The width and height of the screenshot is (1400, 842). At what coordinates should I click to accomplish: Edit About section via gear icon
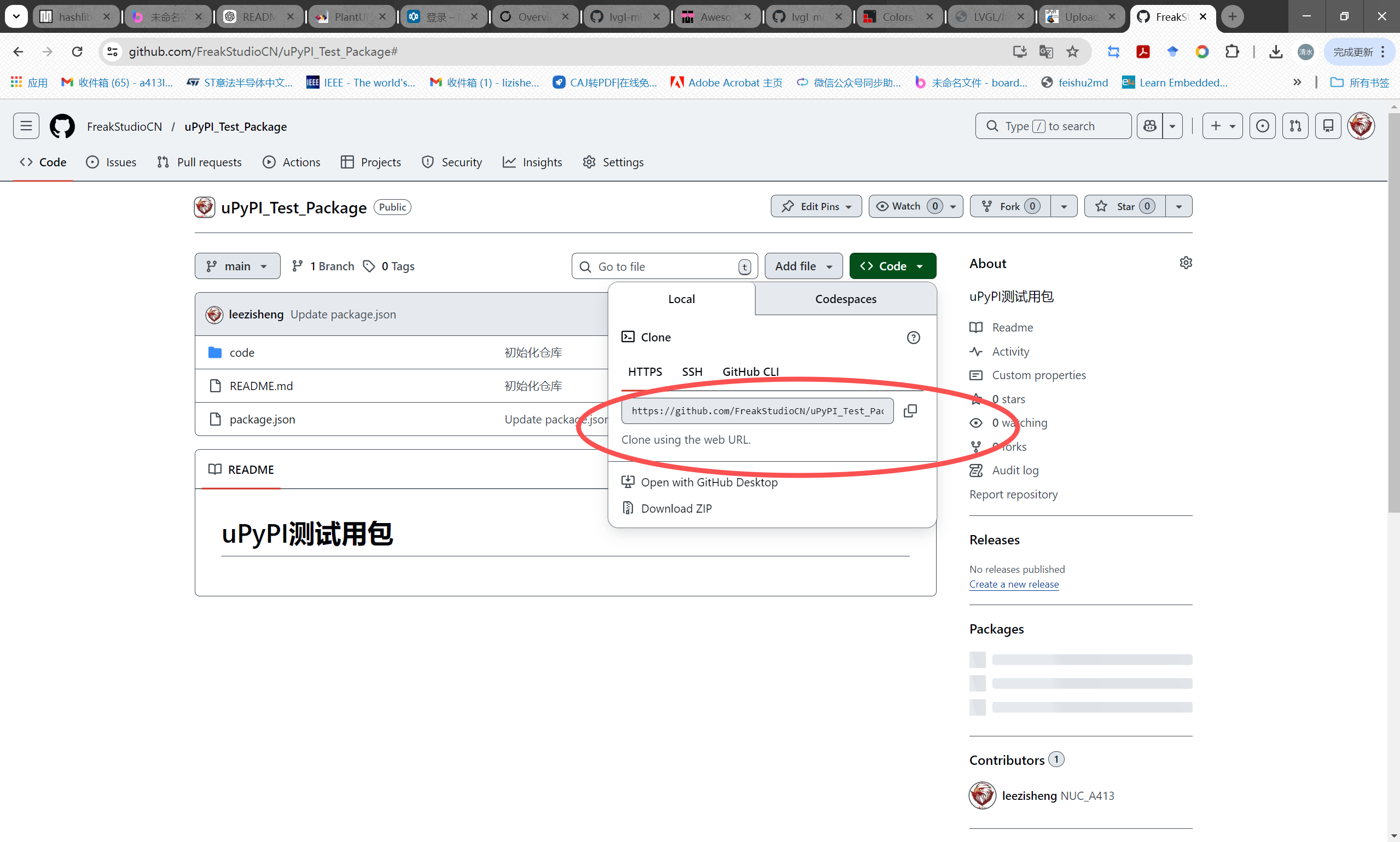[1186, 263]
